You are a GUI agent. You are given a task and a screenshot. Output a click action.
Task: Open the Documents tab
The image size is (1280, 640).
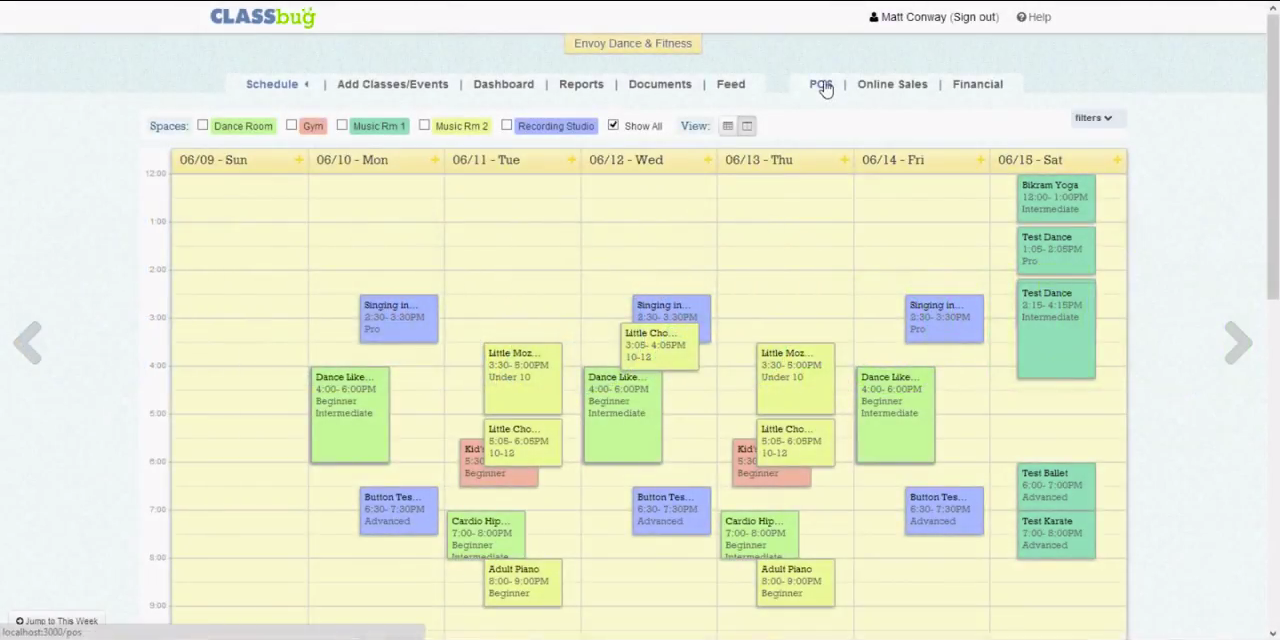click(x=660, y=84)
